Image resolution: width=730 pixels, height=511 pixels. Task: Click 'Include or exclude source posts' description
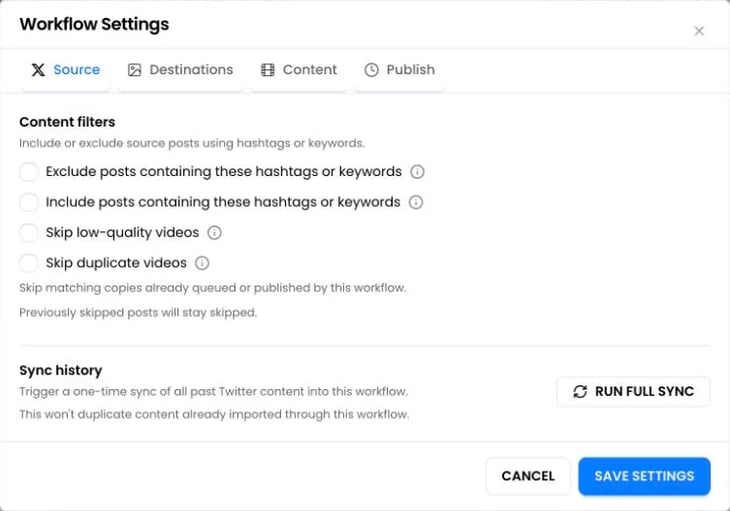tap(192, 143)
